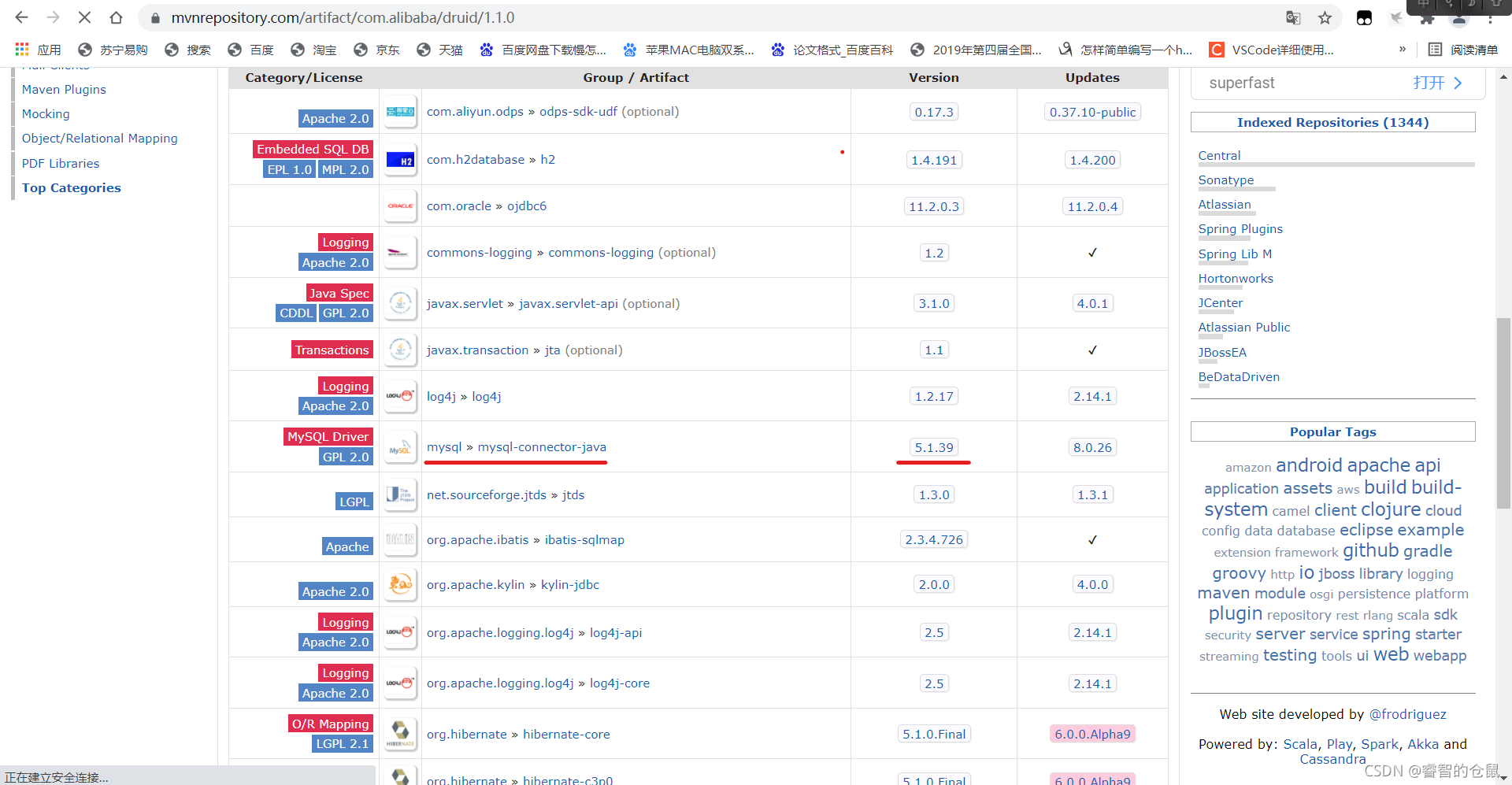Open the superfast ad 打开 button

[1437, 83]
